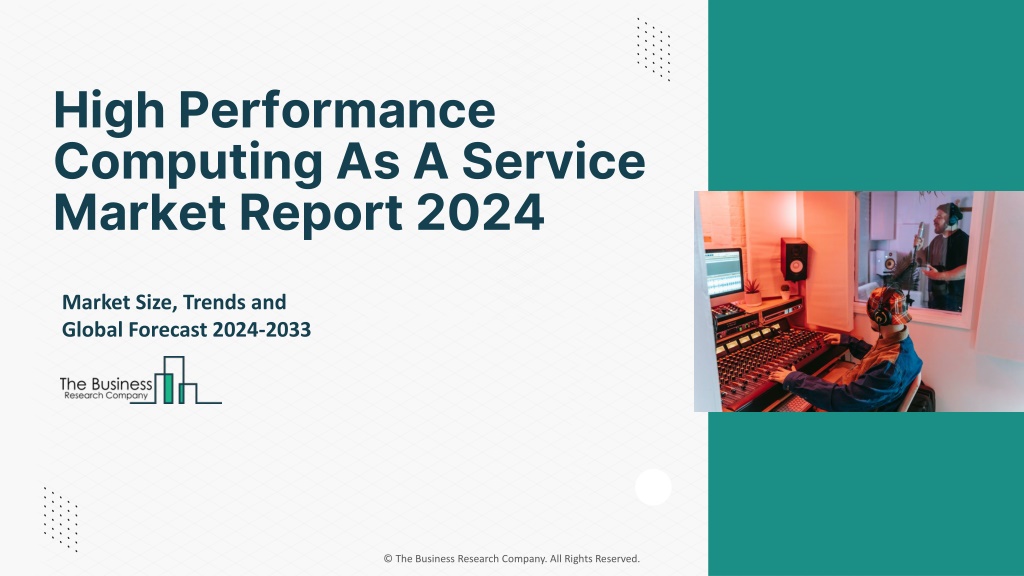Click the 'Market Size, Trends and' subtitle line
The height and width of the screenshot is (576, 1024).
click(174, 302)
